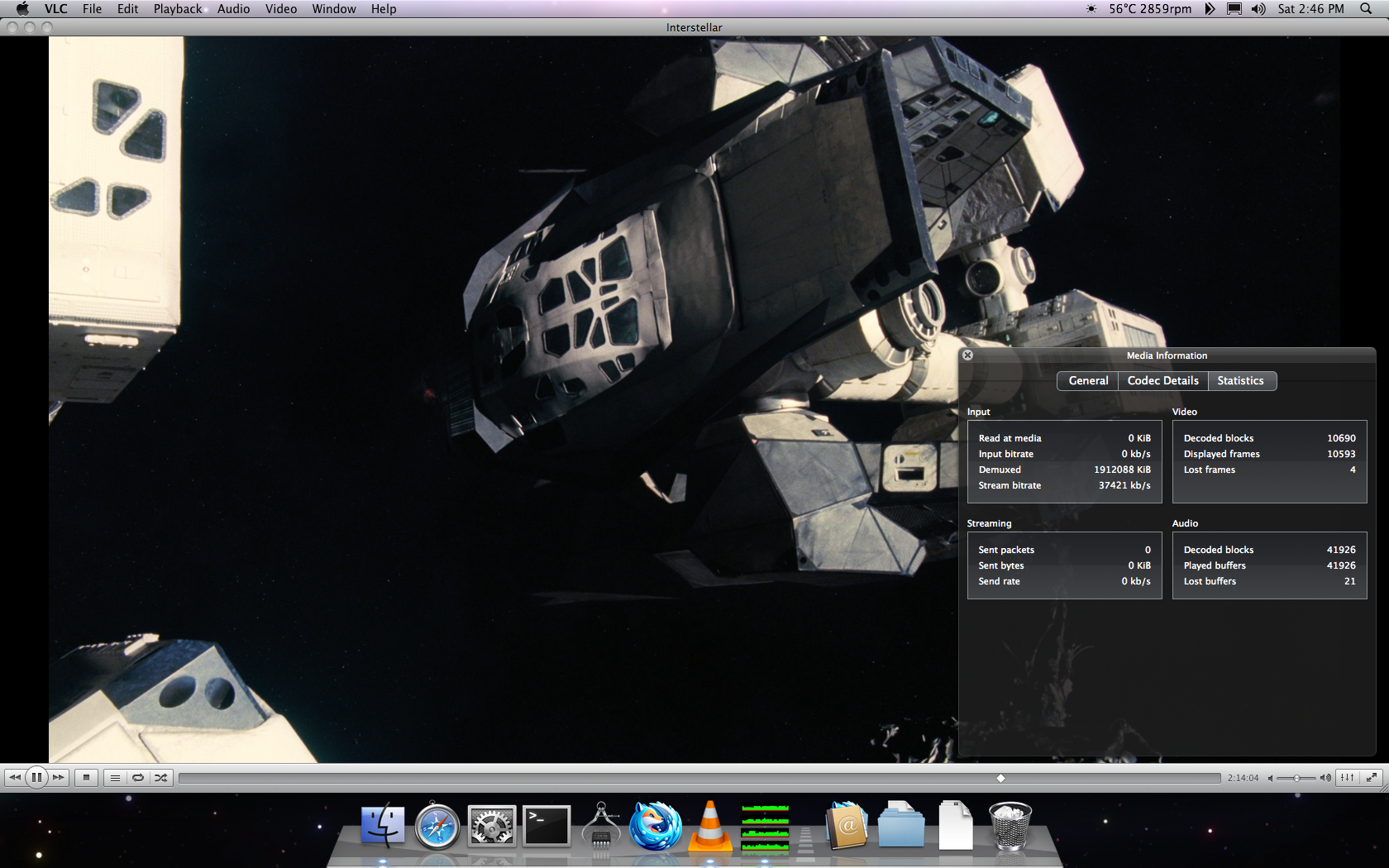Open the audio effects equalizer button
Image resolution: width=1389 pixels, height=868 pixels.
pyautogui.click(x=1348, y=777)
